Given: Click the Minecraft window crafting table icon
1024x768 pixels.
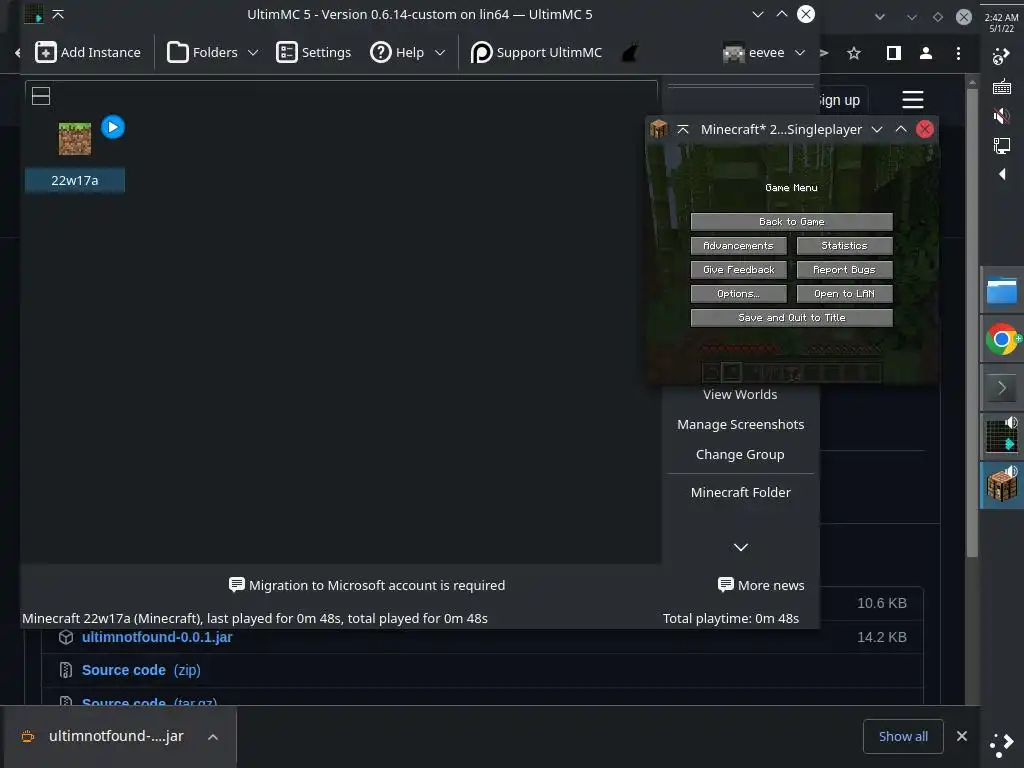Looking at the screenshot, I should 658,129.
